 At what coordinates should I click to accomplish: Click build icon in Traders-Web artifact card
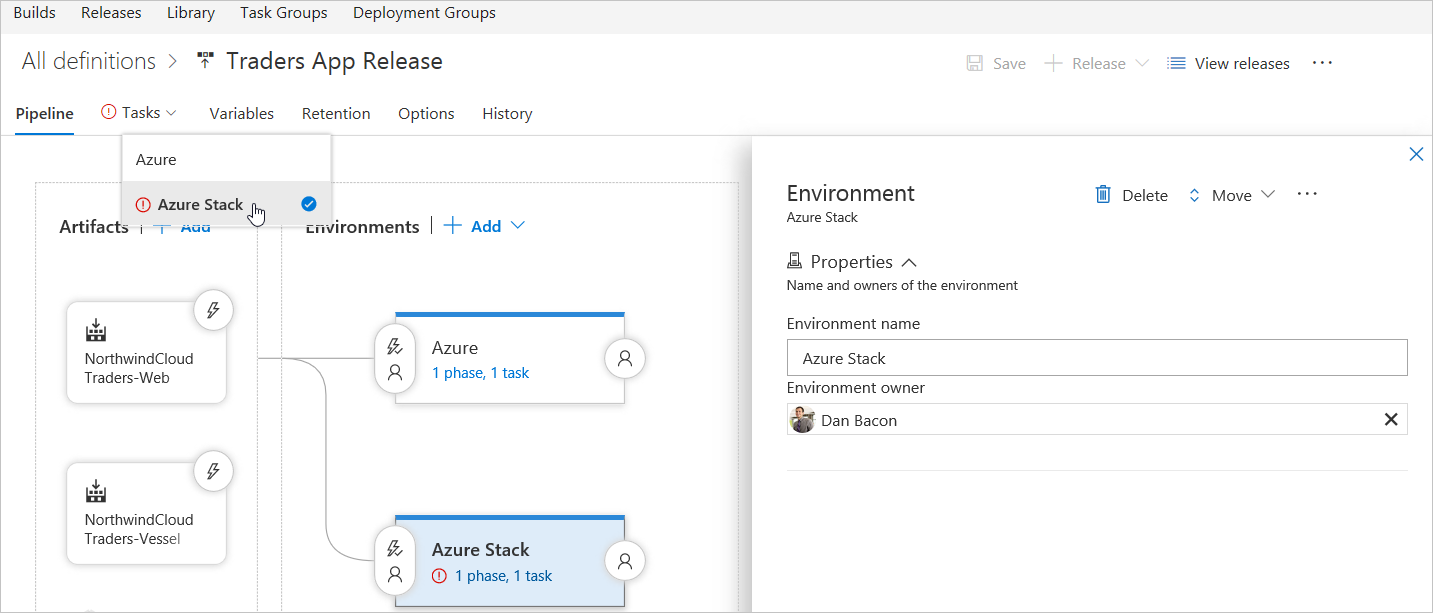tap(96, 331)
